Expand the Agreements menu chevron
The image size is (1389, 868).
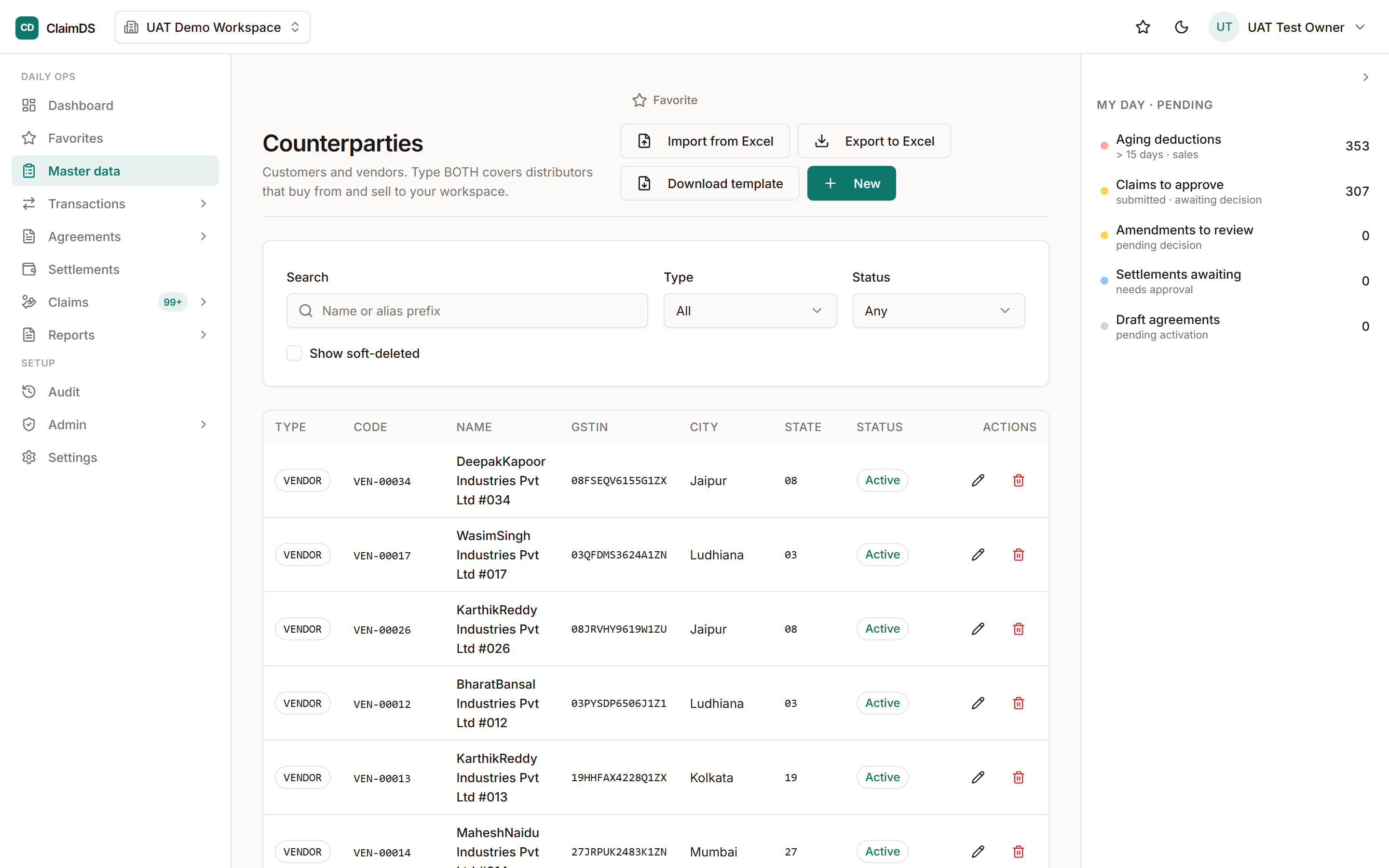point(203,236)
